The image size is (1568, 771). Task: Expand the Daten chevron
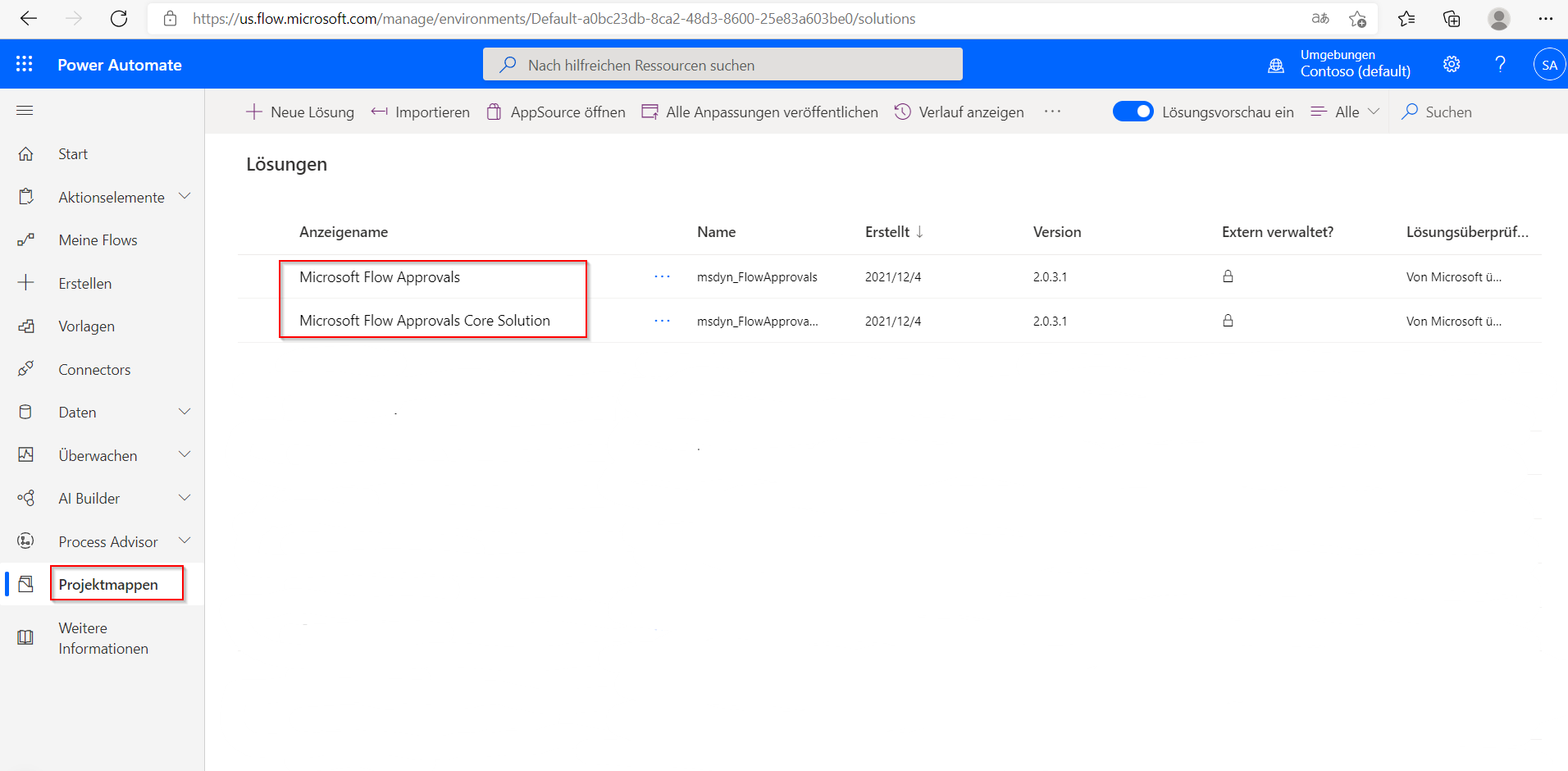point(185,412)
